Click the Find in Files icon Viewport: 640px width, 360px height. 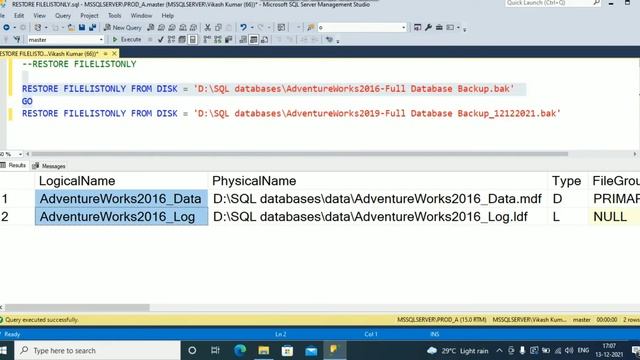311,27
